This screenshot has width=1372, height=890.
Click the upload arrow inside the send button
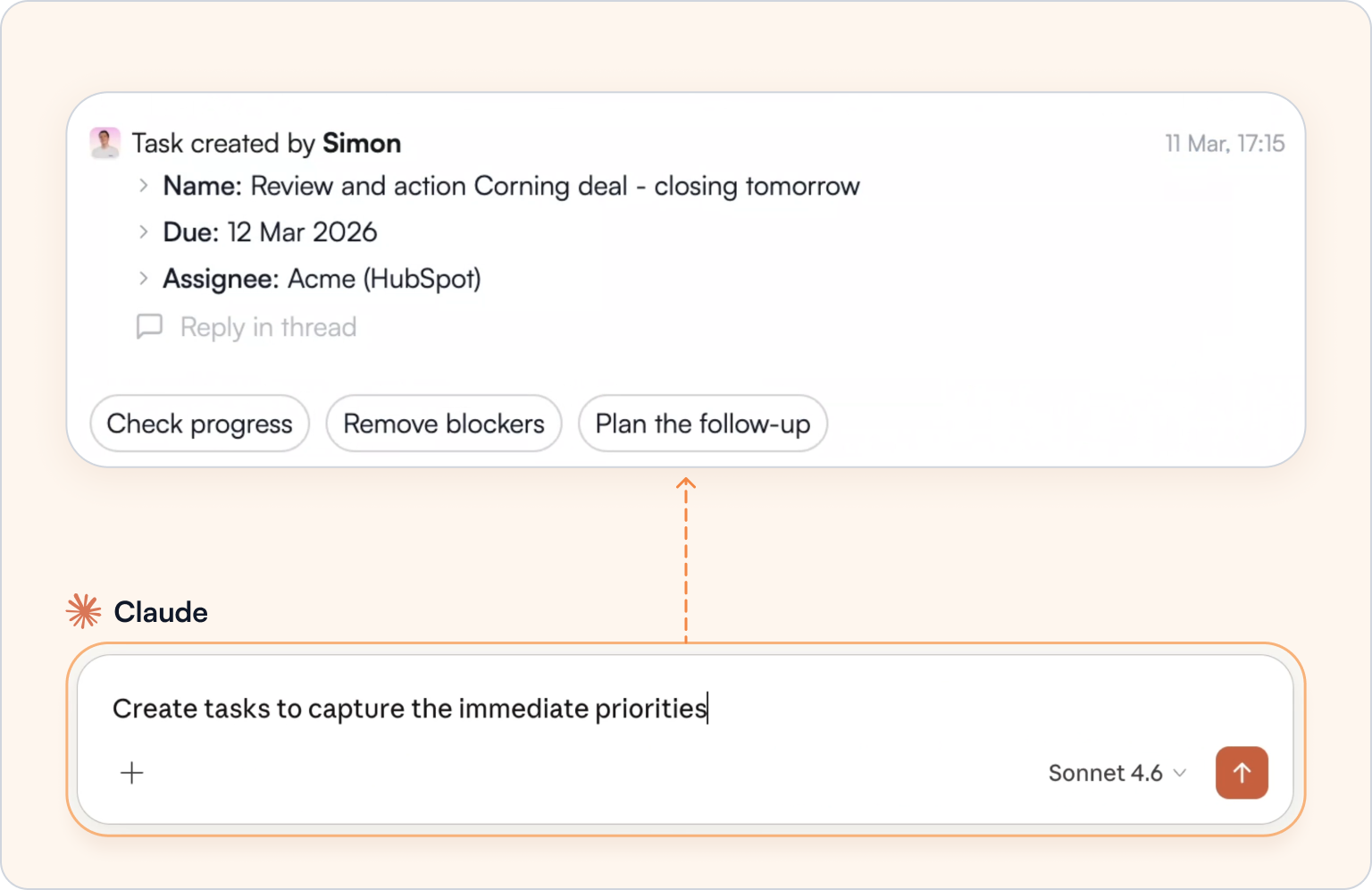coord(1242,772)
